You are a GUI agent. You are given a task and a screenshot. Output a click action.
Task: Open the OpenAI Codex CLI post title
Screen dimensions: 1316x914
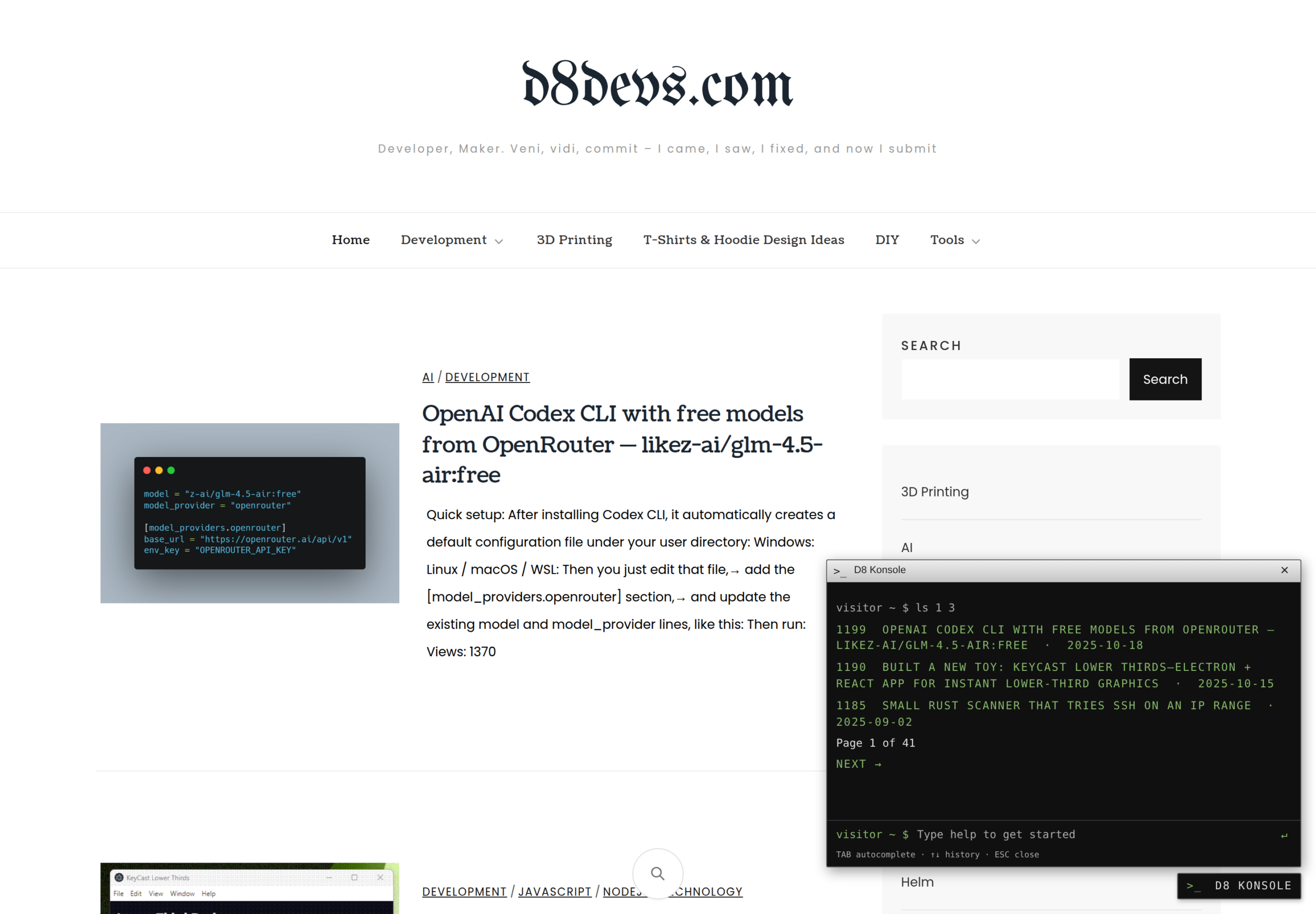tap(622, 444)
